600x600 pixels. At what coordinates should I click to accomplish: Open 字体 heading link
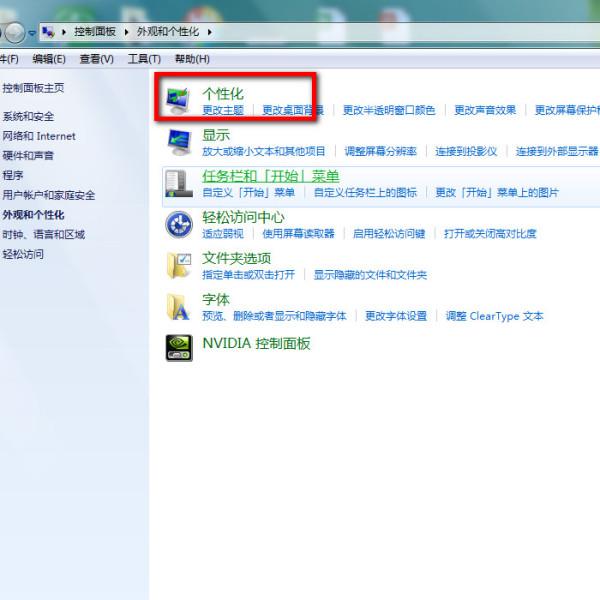pos(216,299)
